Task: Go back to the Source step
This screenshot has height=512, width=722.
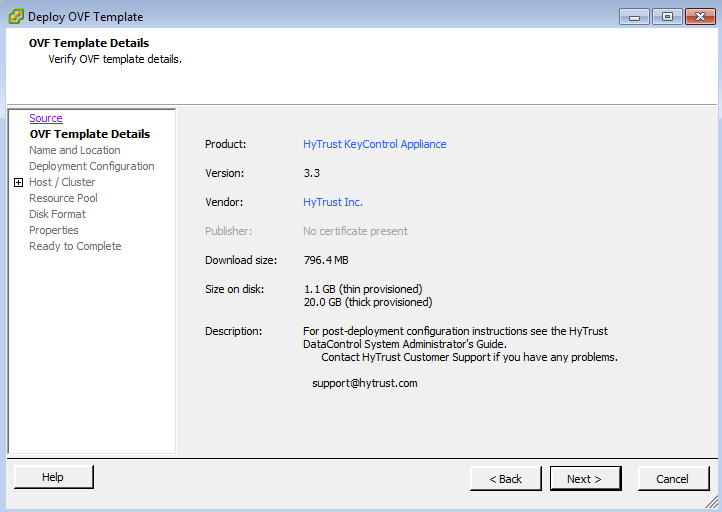Action: coord(46,118)
